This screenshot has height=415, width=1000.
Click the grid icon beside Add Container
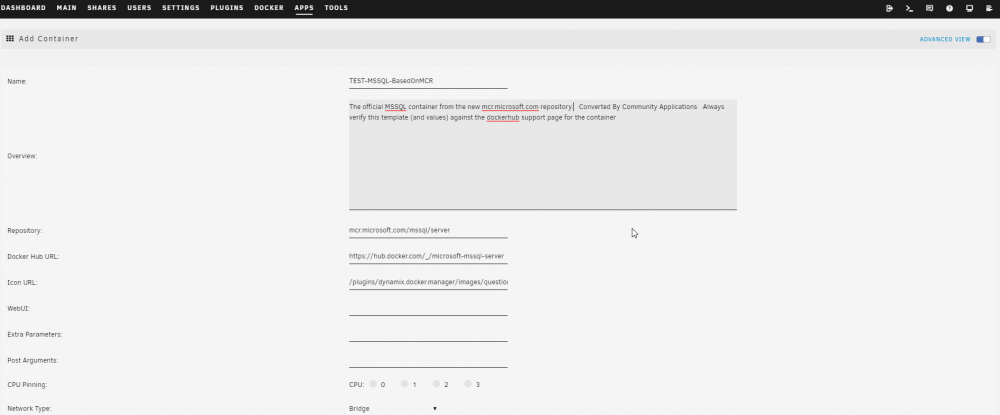pos(10,39)
